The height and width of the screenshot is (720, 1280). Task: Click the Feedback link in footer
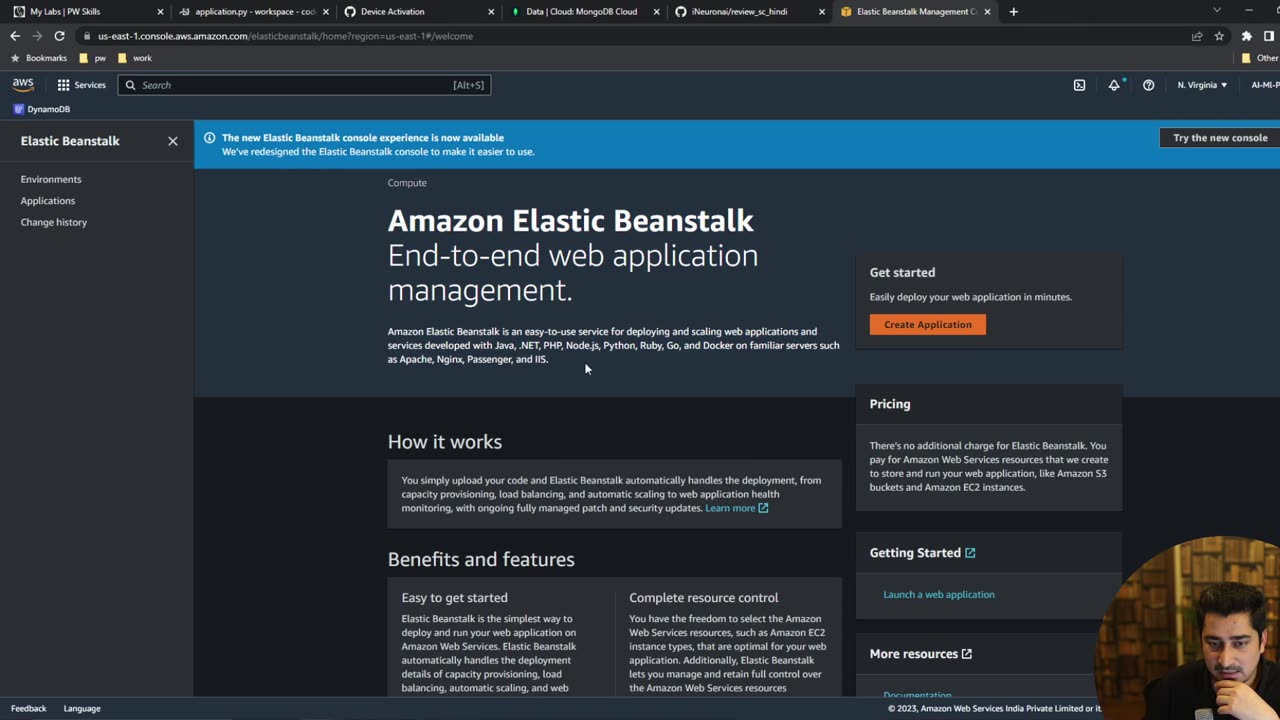point(29,708)
